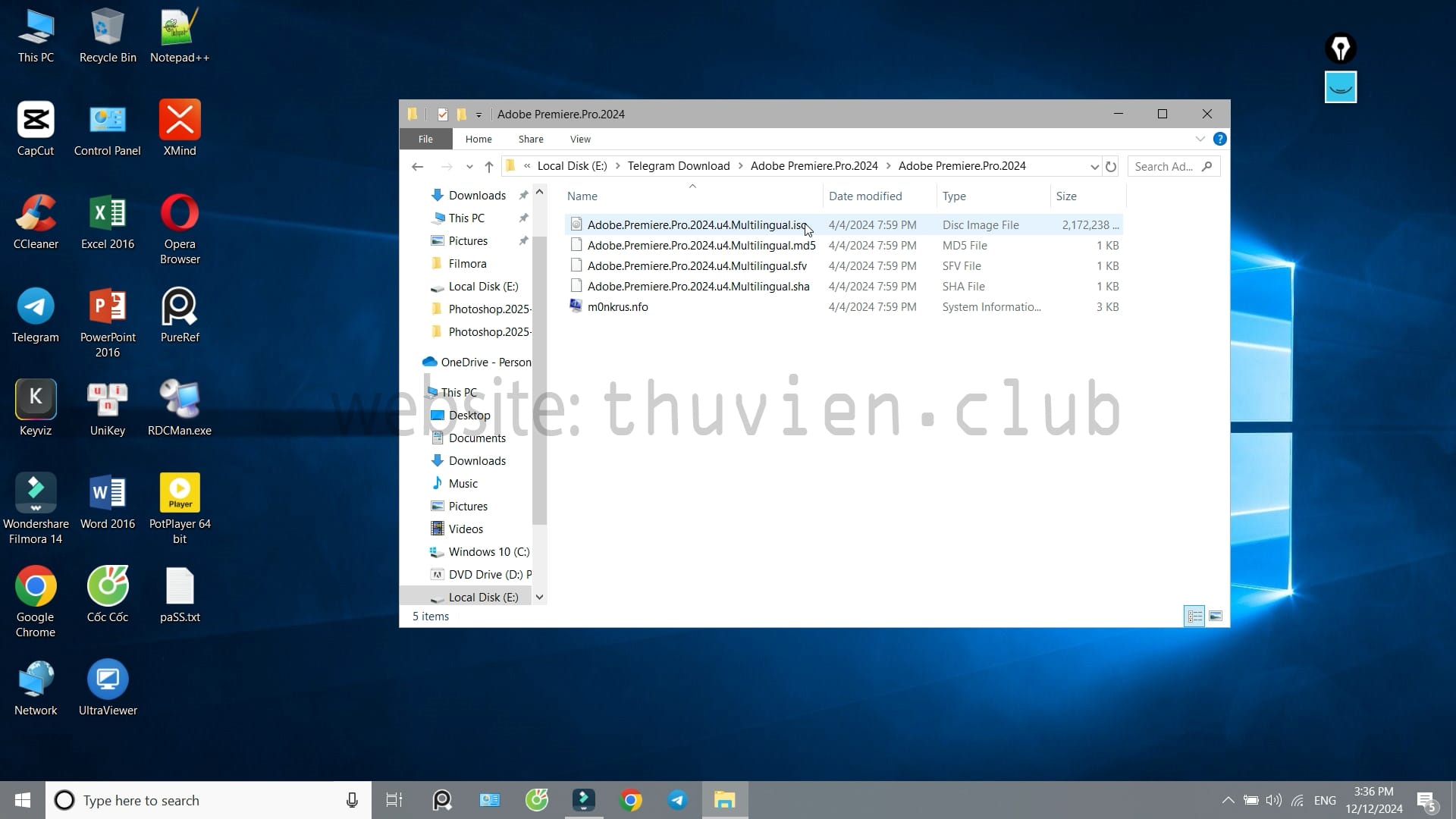
Task: Select Filmora in navigation pane
Action: pos(467,263)
